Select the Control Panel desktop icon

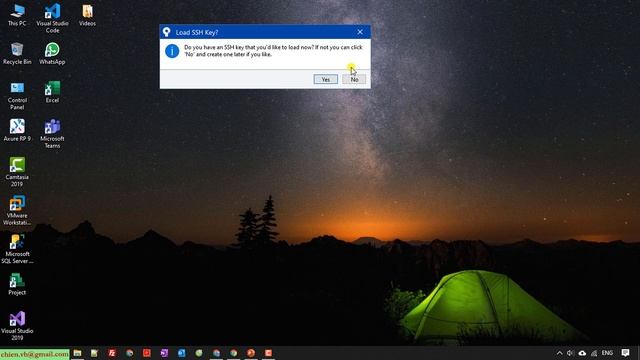[17, 96]
